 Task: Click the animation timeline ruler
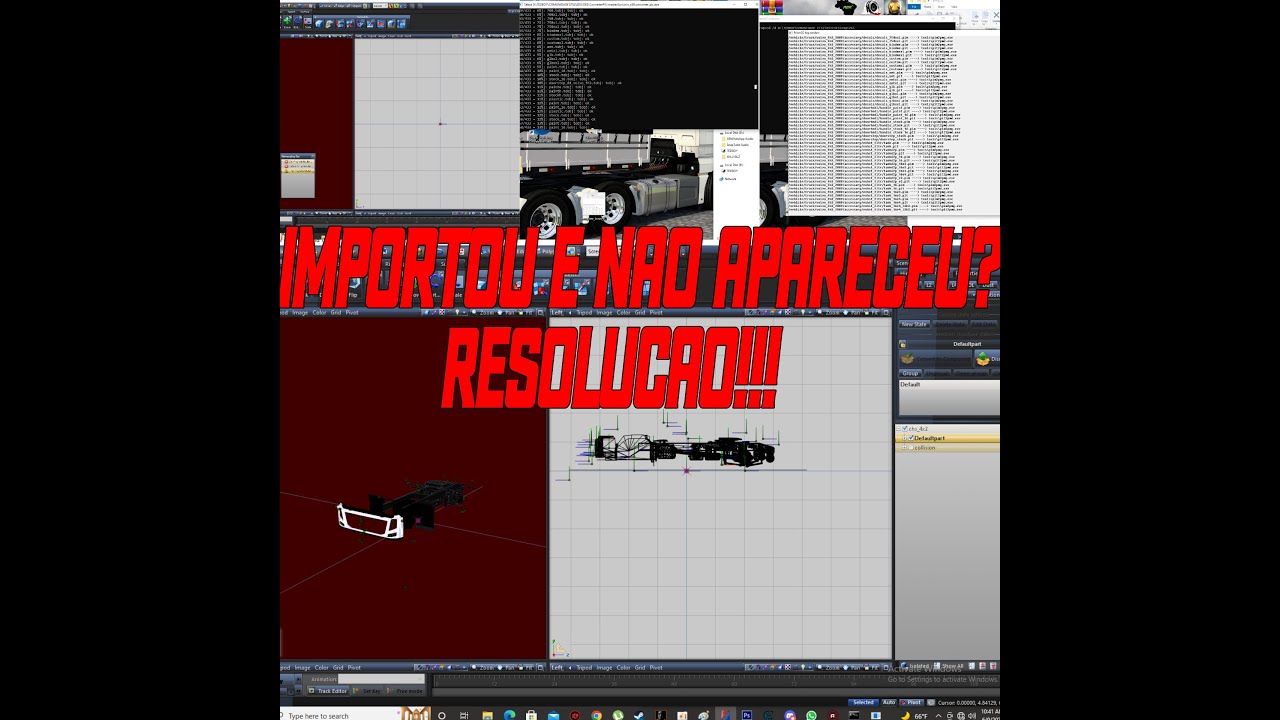[715, 681]
